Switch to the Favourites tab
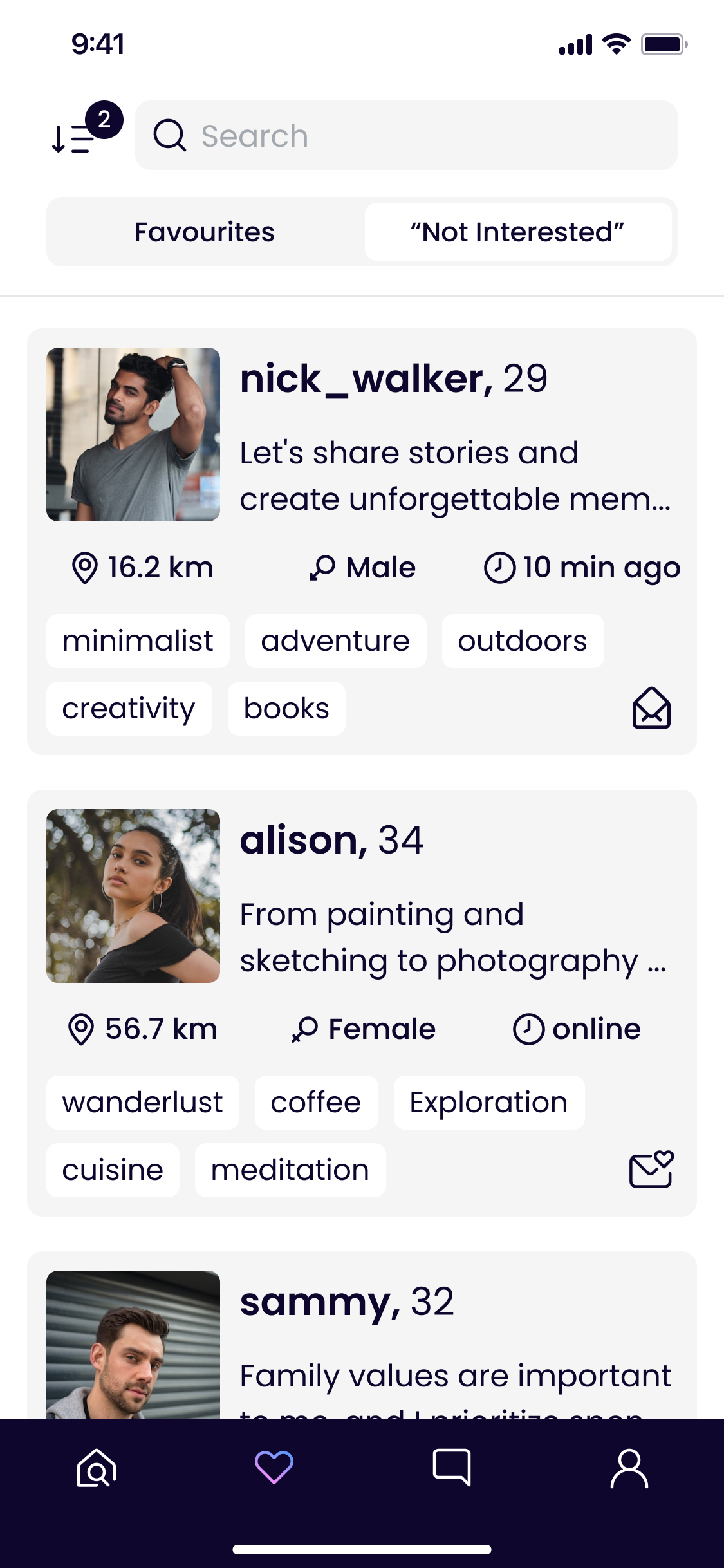This screenshot has height=1568, width=724. pos(205,232)
